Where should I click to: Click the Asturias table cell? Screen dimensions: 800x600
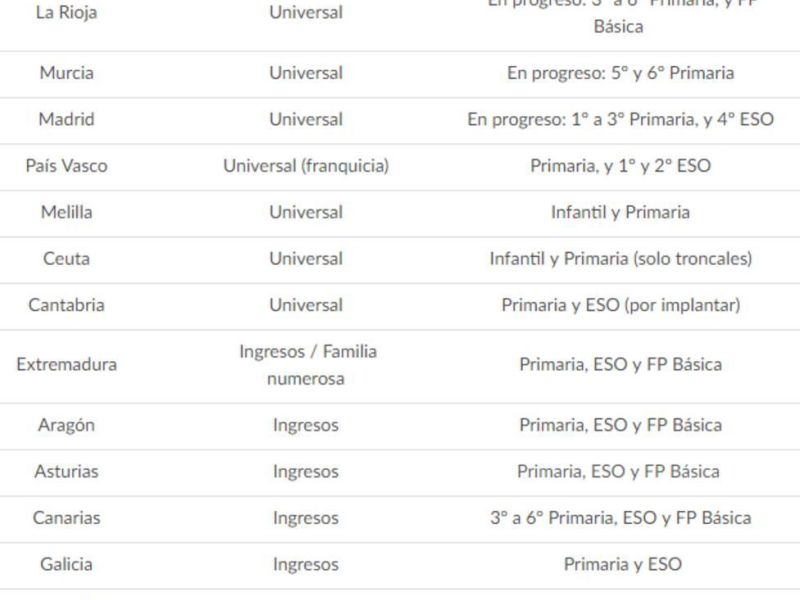click(x=66, y=471)
